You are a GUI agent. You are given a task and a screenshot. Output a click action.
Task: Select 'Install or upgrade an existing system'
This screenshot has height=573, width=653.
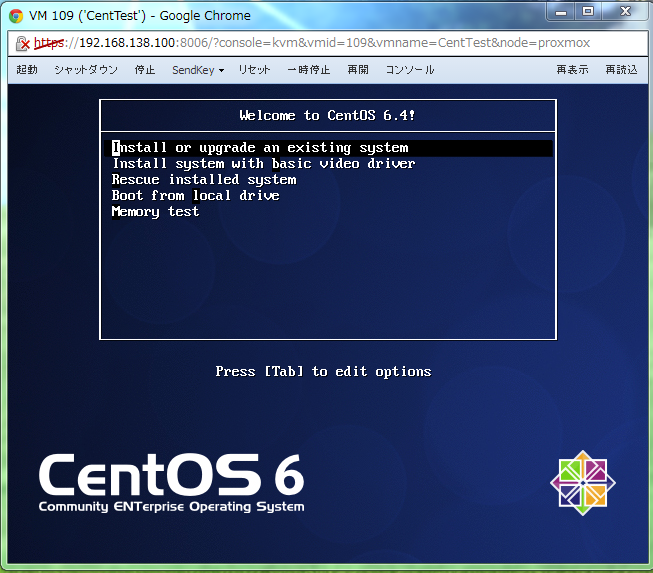(328, 148)
